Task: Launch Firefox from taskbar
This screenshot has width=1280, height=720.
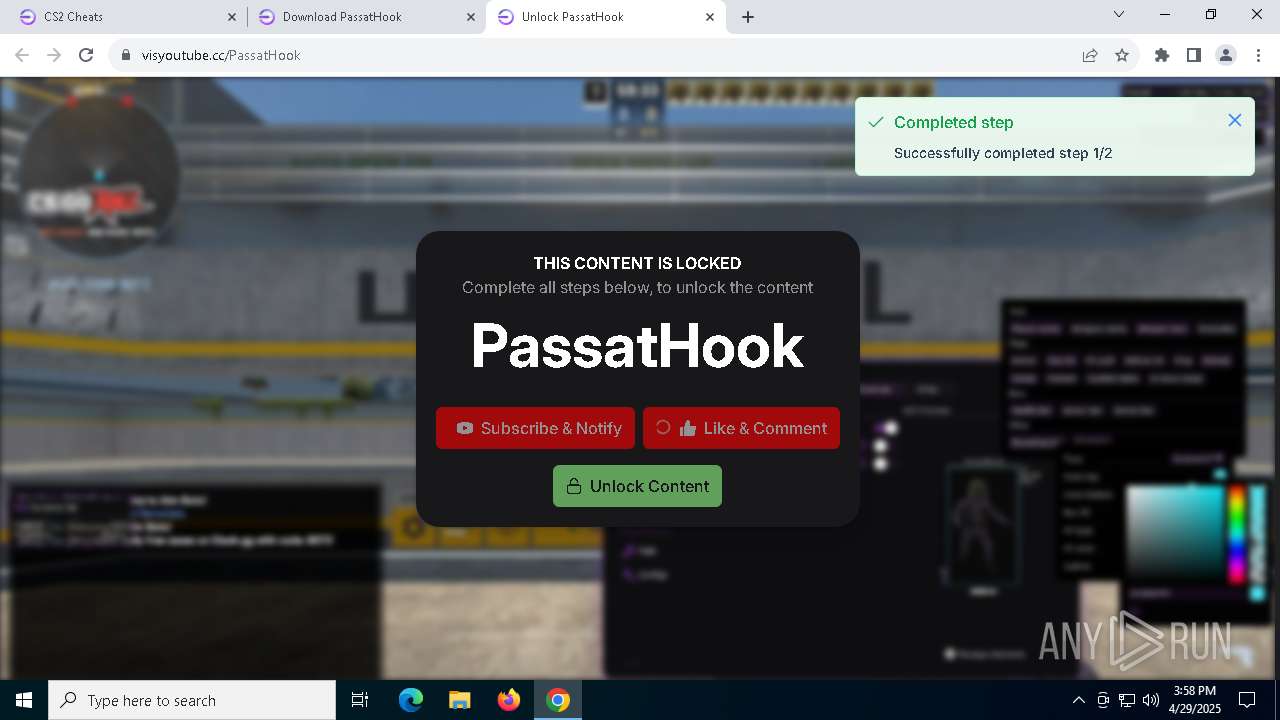Action: click(509, 700)
